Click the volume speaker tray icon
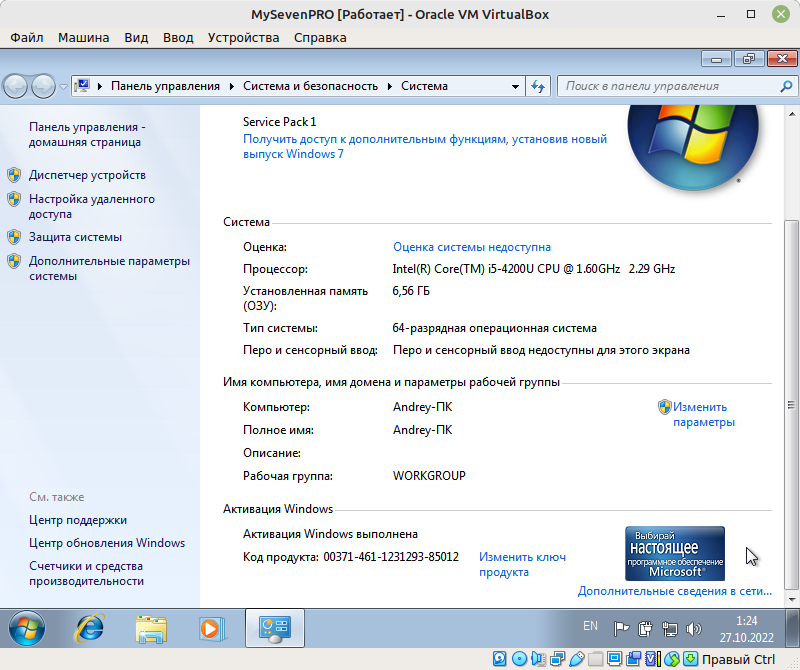The height and width of the screenshot is (670, 800). point(694,629)
